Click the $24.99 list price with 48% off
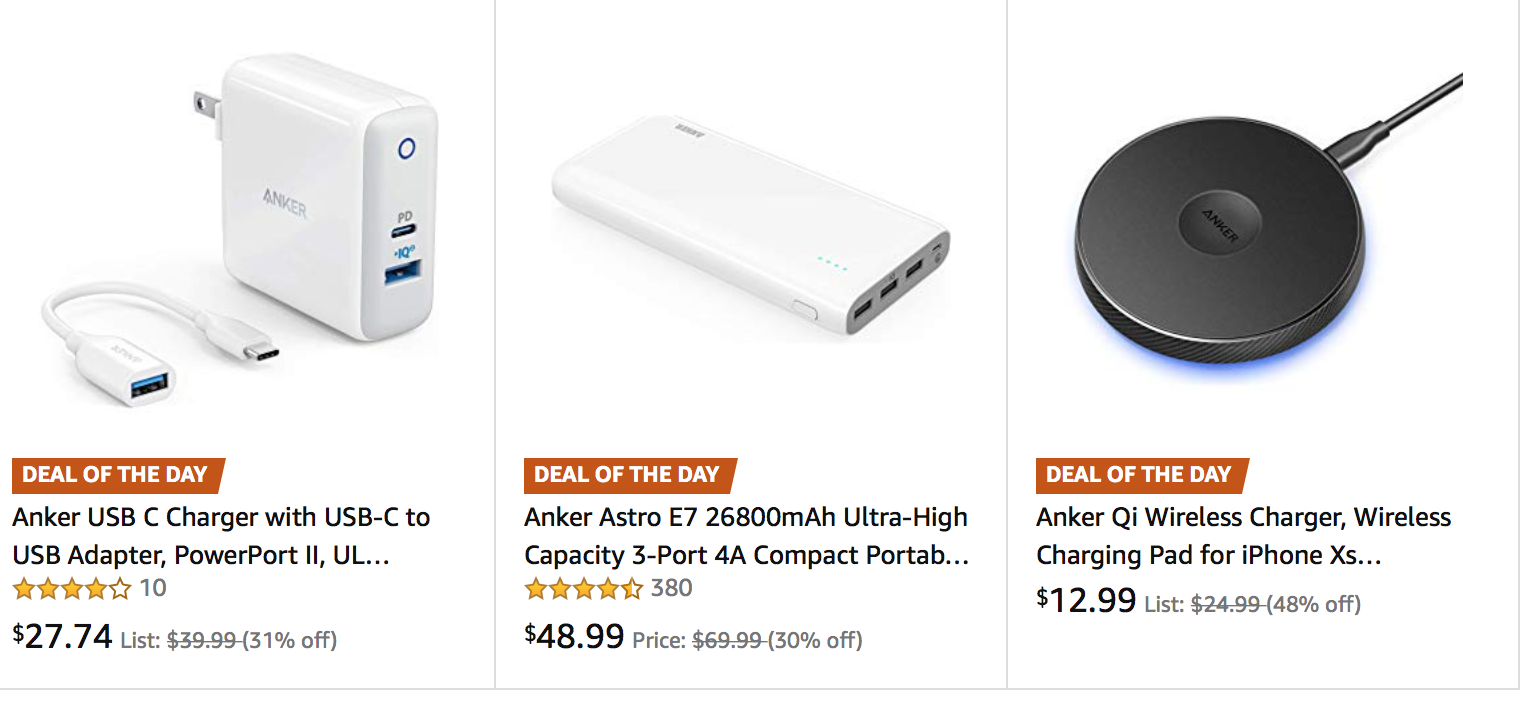 tap(1274, 605)
